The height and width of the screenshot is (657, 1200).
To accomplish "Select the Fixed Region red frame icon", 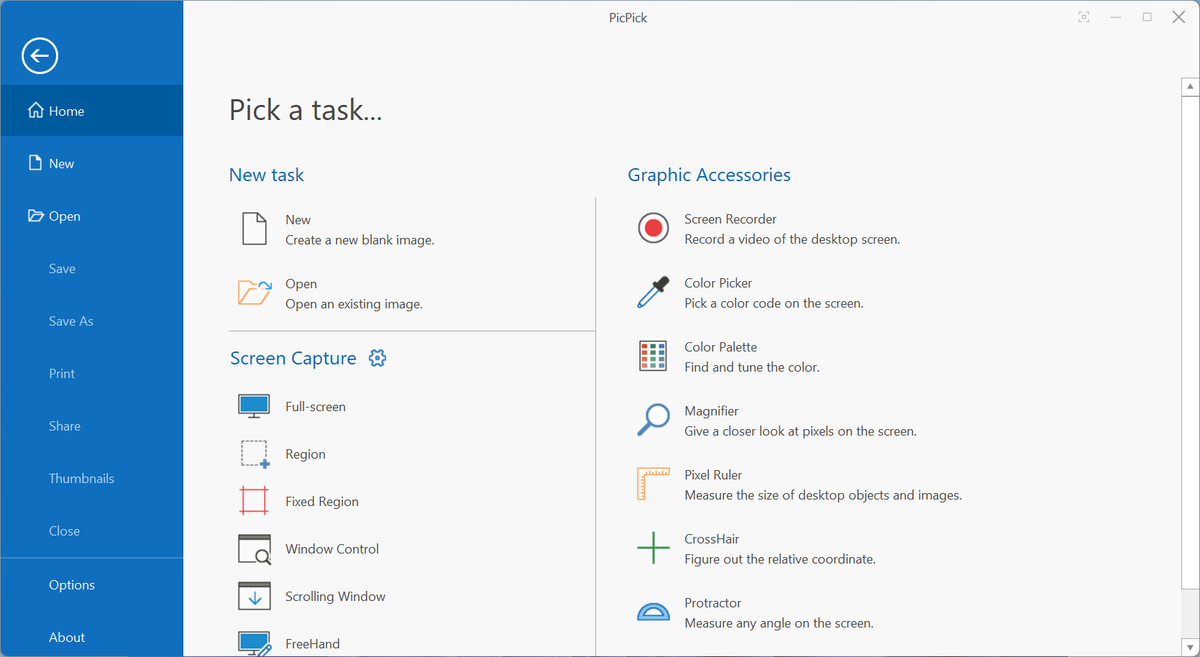I will click(254, 501).
